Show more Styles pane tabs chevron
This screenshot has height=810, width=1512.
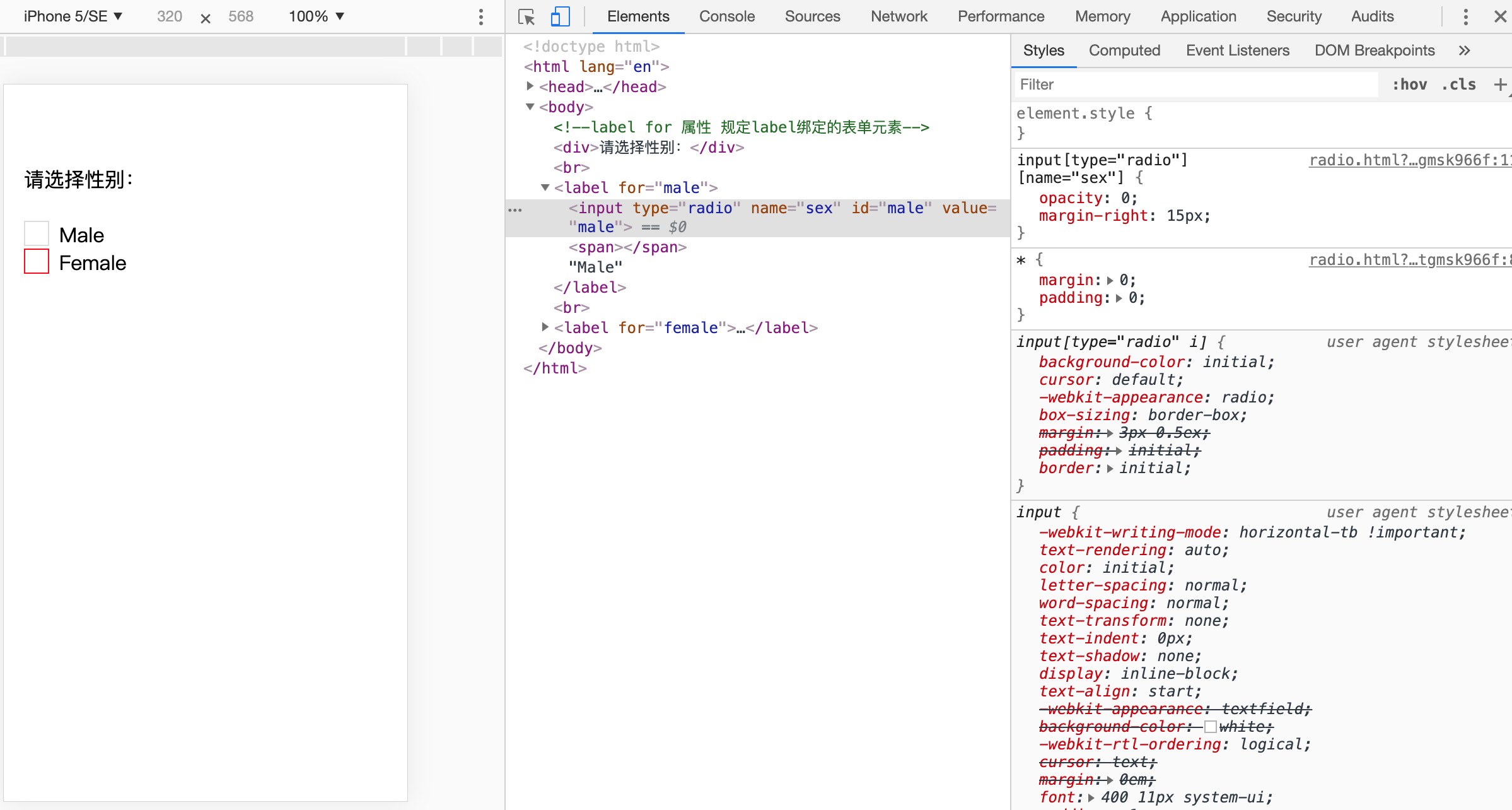(x=1464, y=50)
